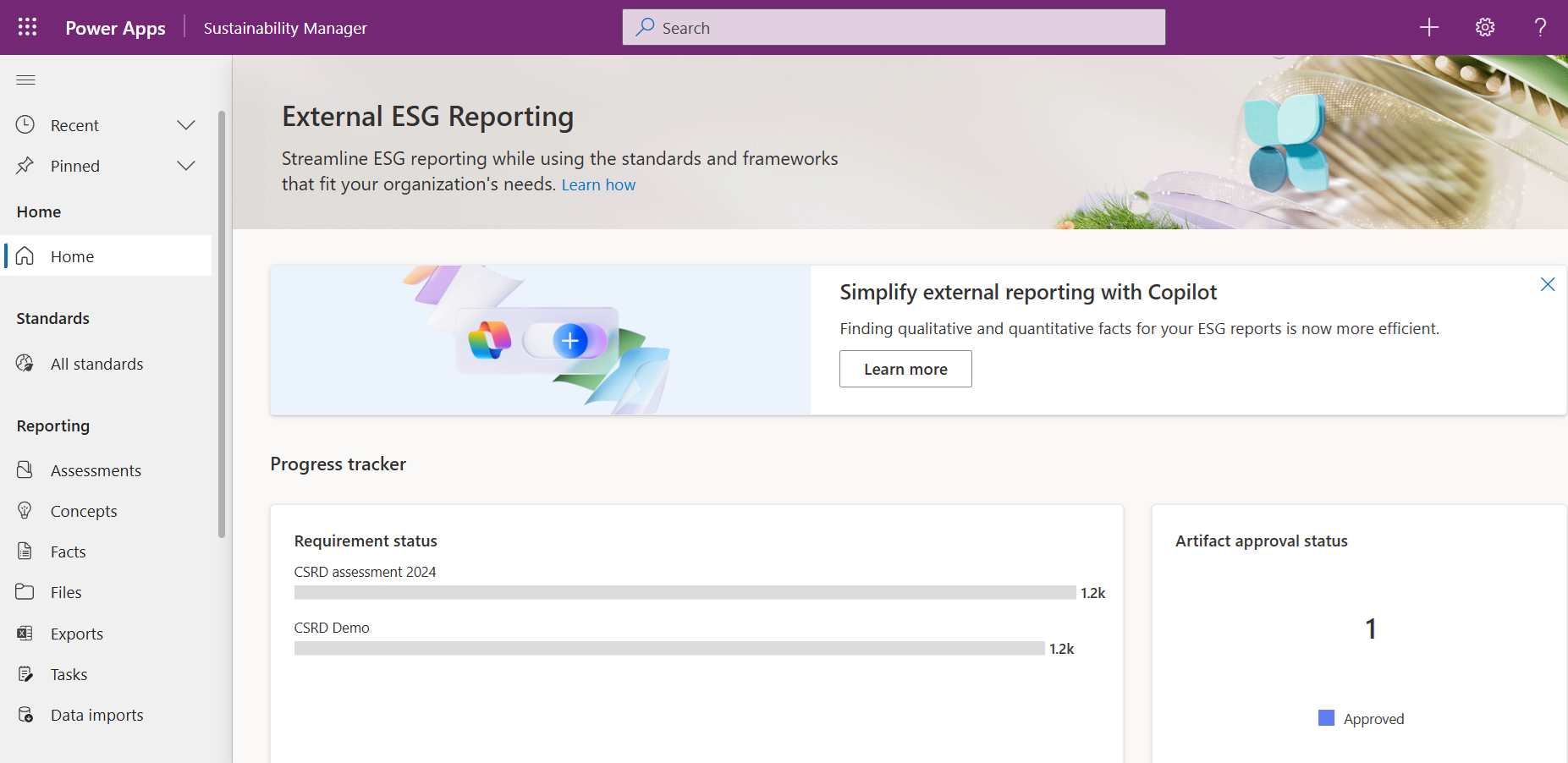This screenshot has width=1568, height=763.
Task: Click the Learn more button
Action: (x=905, y=369)
